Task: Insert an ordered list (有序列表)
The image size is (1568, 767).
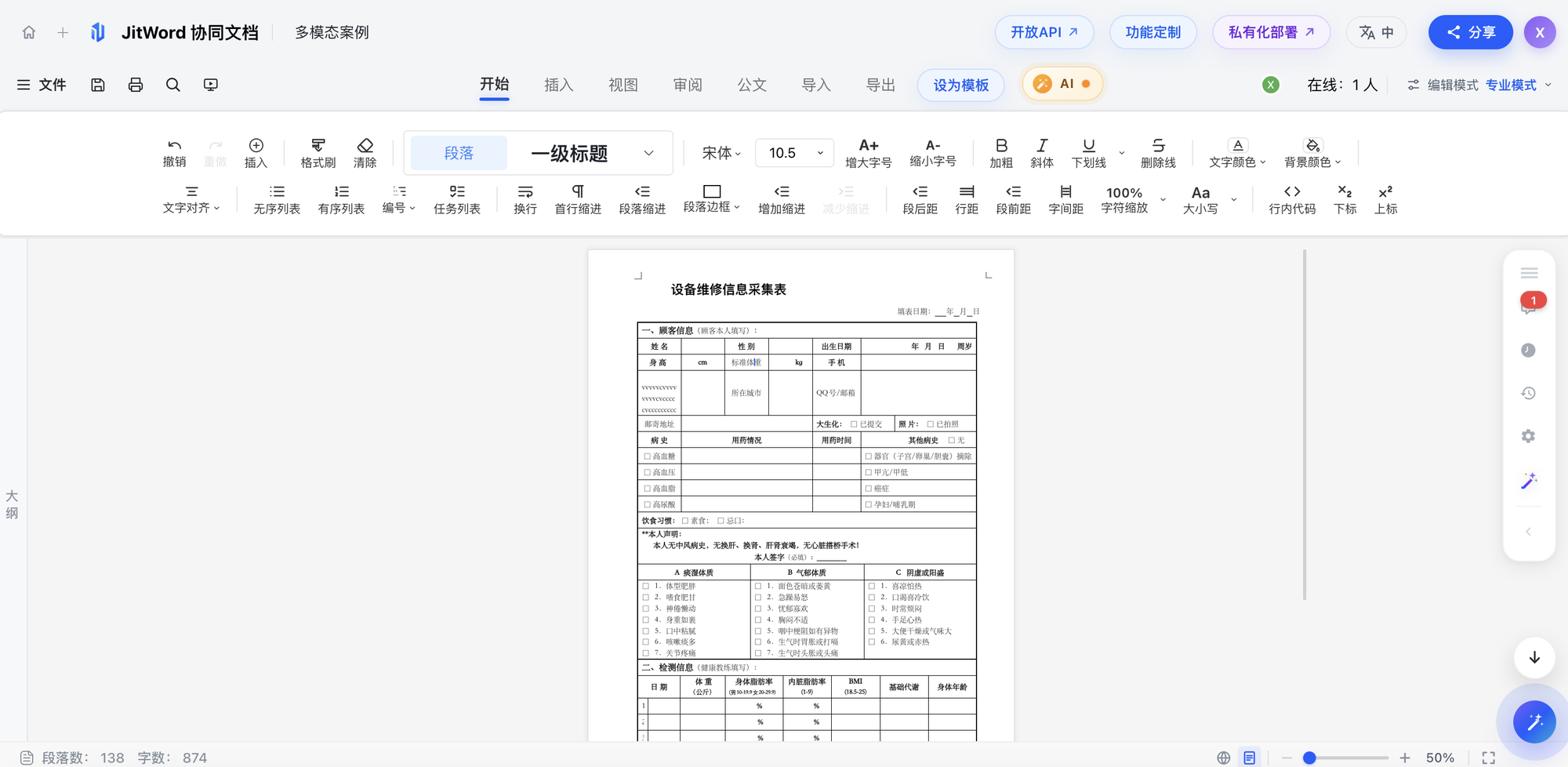Action: [x=341, y=200]
